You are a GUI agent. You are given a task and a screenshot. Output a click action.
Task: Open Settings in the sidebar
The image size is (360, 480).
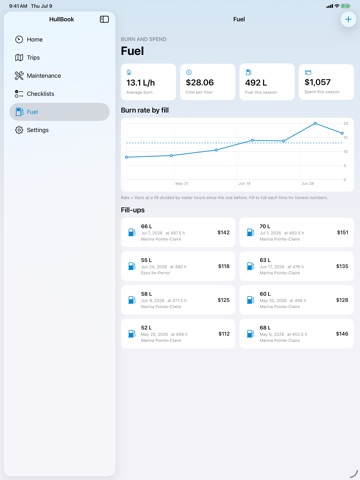pyautogui.click(x=59, y=130)
